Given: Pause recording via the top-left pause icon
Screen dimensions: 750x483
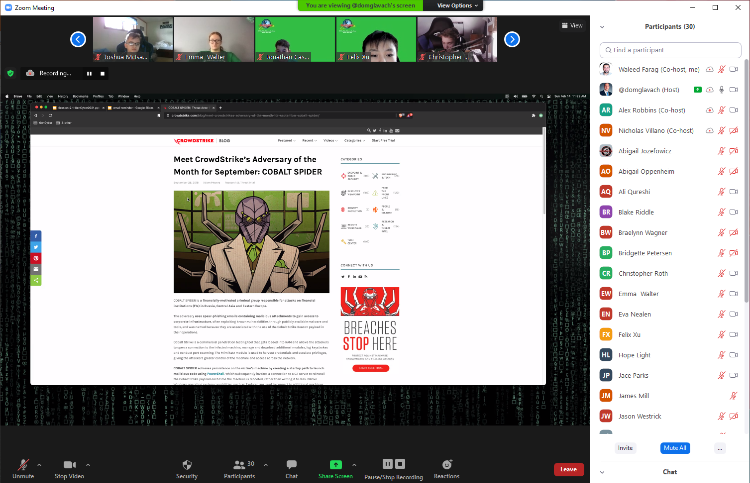Looking at the screenshot, I should coord(89,74).
